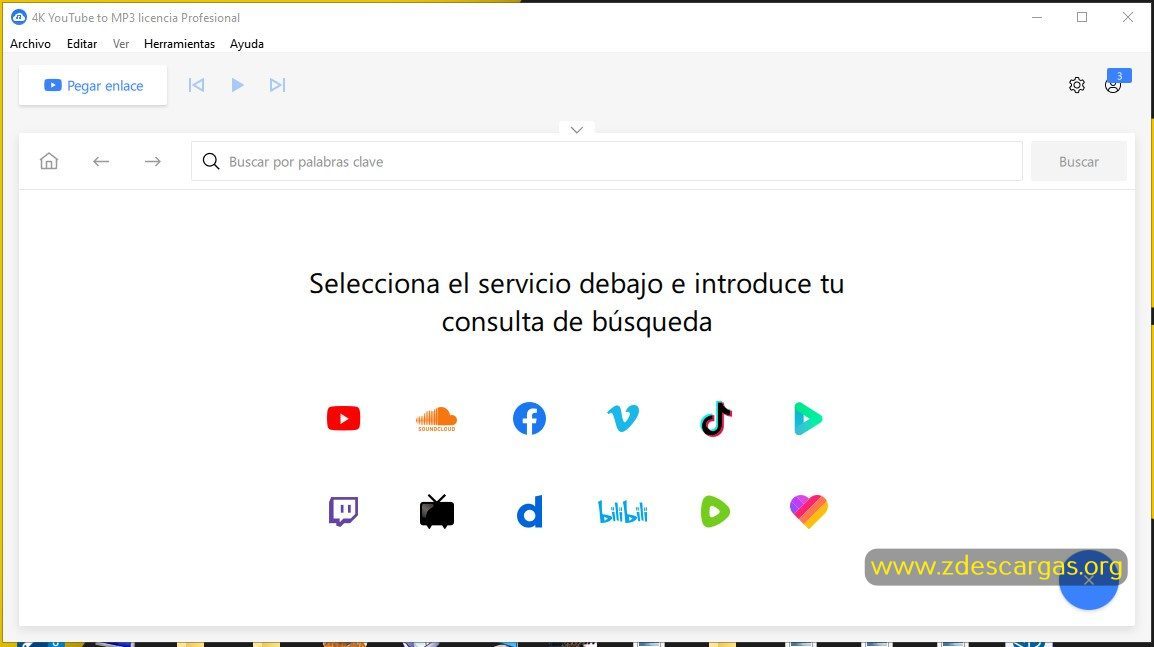Select the green-blue play triangle service icon
The image size is (1154, 647).
[x=808, y=419]
